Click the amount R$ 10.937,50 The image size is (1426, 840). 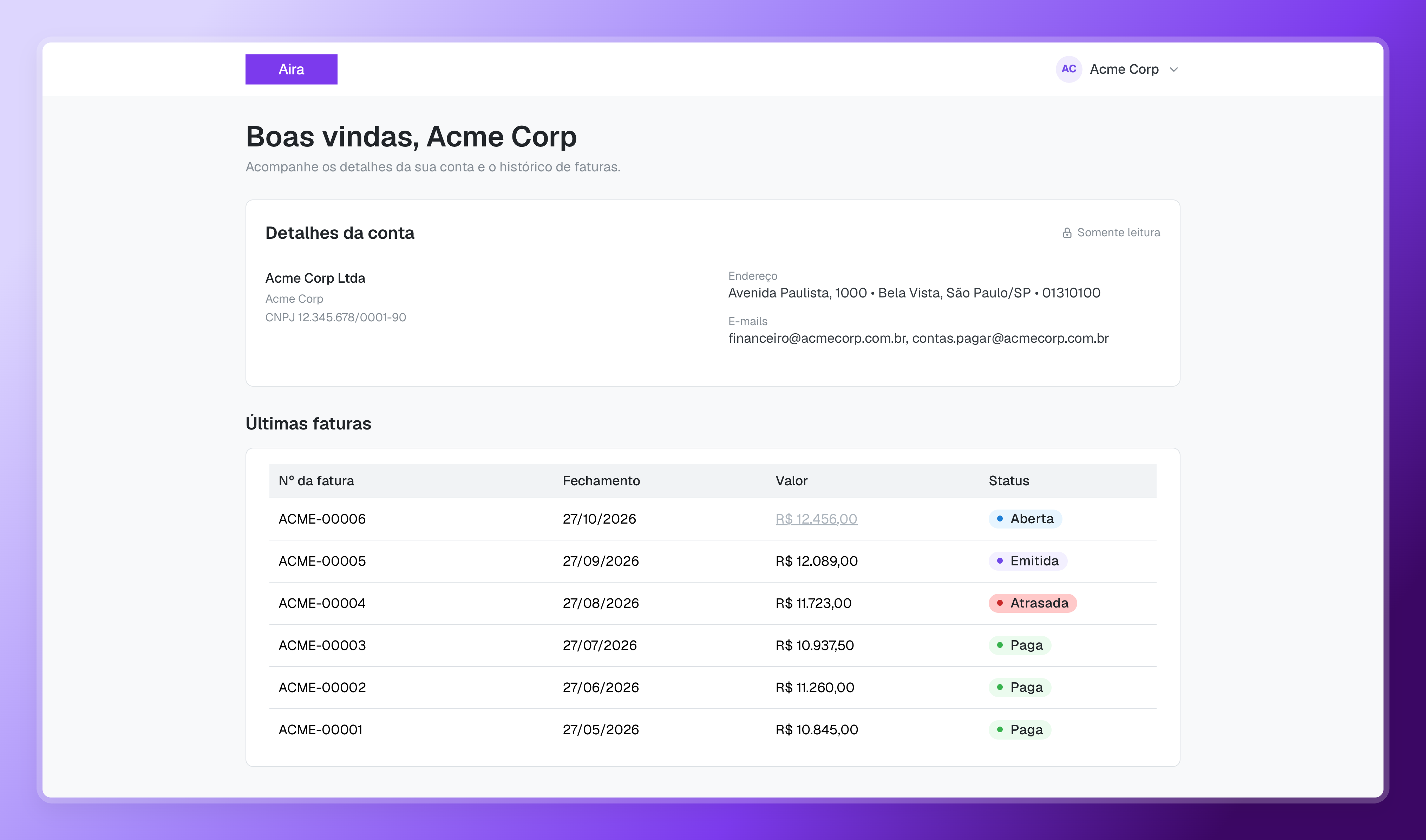coord(815,645)
